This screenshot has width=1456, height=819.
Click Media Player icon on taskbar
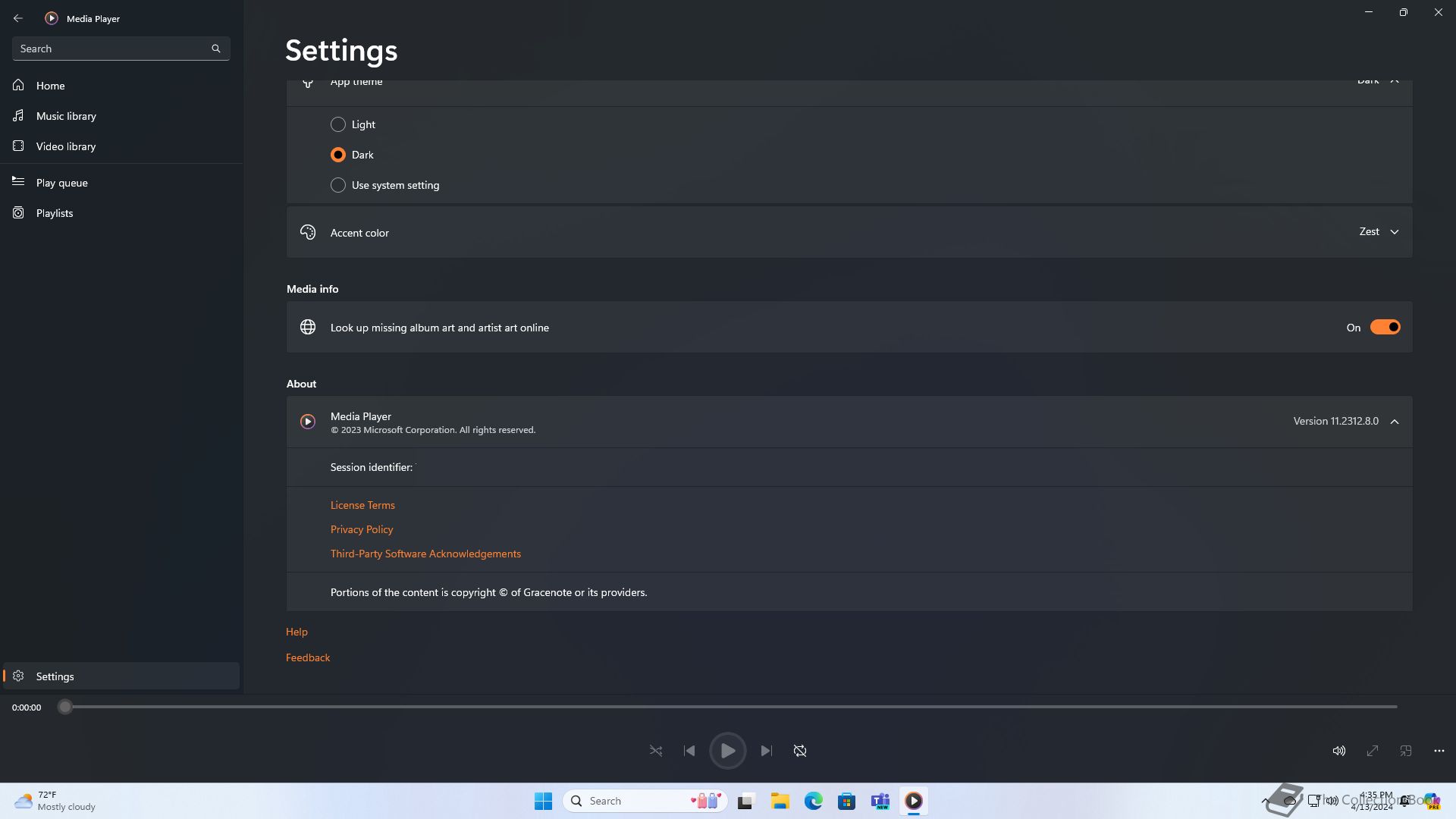[914, 801]
